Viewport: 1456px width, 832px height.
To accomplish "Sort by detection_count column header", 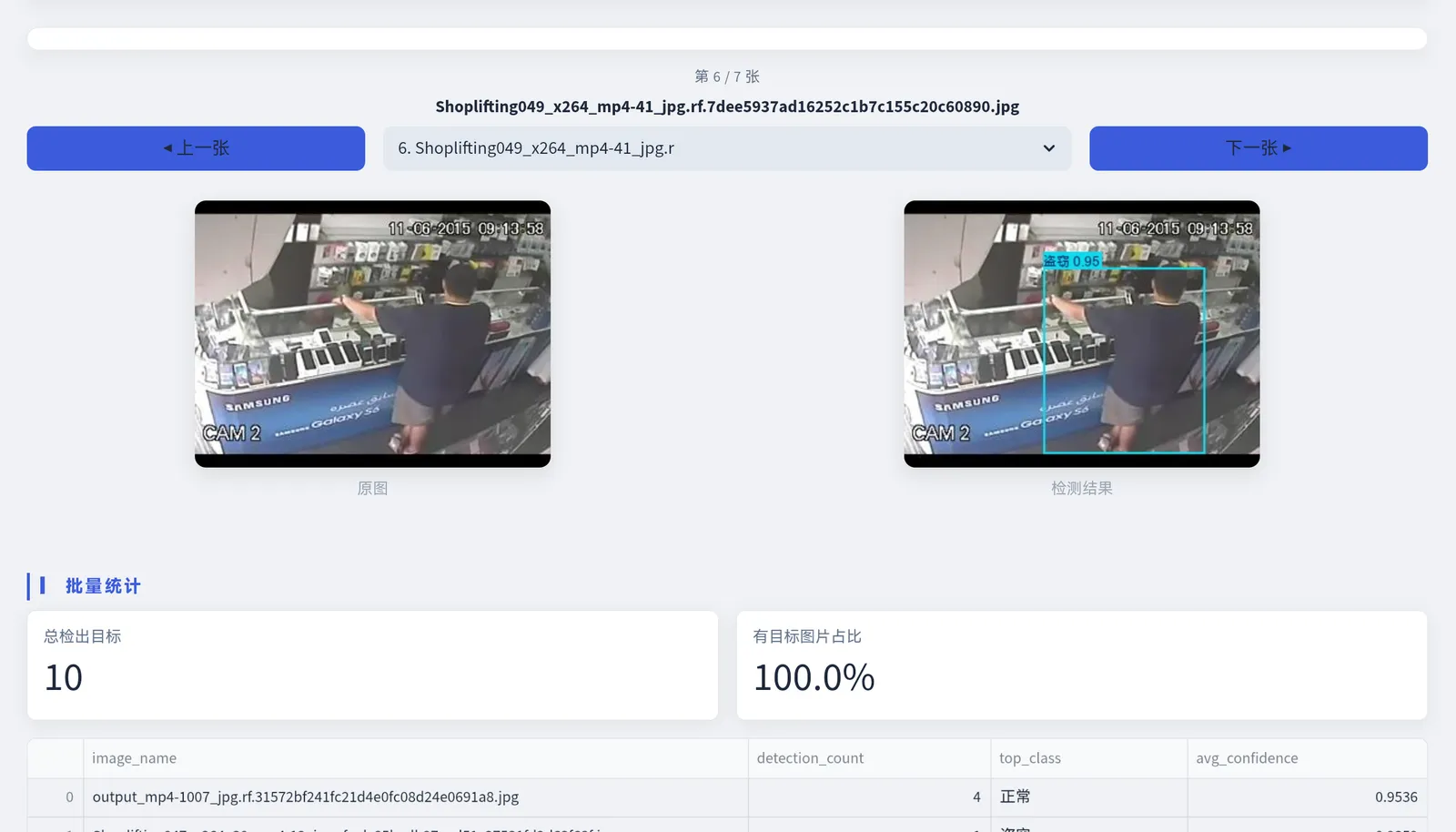I will (x=869, y=758).
